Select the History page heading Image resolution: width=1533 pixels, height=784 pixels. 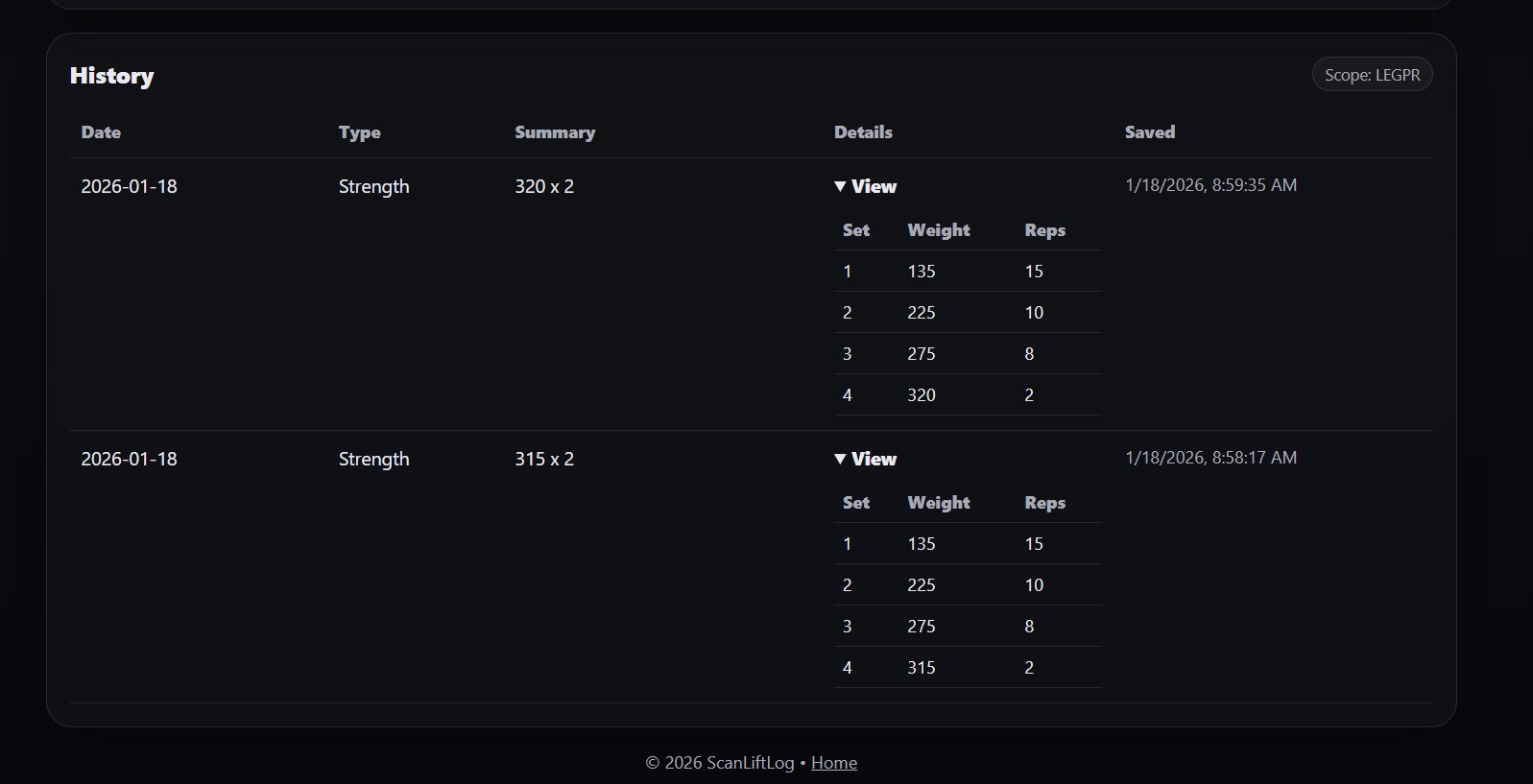[111, 75]
